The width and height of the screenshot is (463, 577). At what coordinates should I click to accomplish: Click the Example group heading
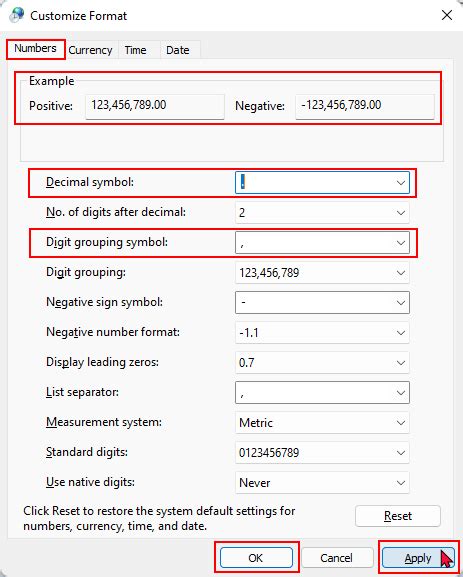click(x=52, y=81)
